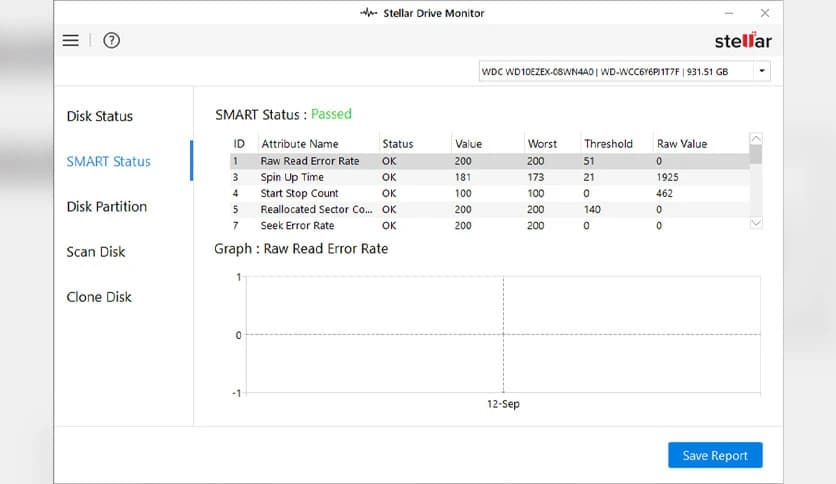Image resolution: width=836 pixels, height=484 pixels.
Task: Expand the drive selection dropdown arrow
Action: (x=762, y=71)
